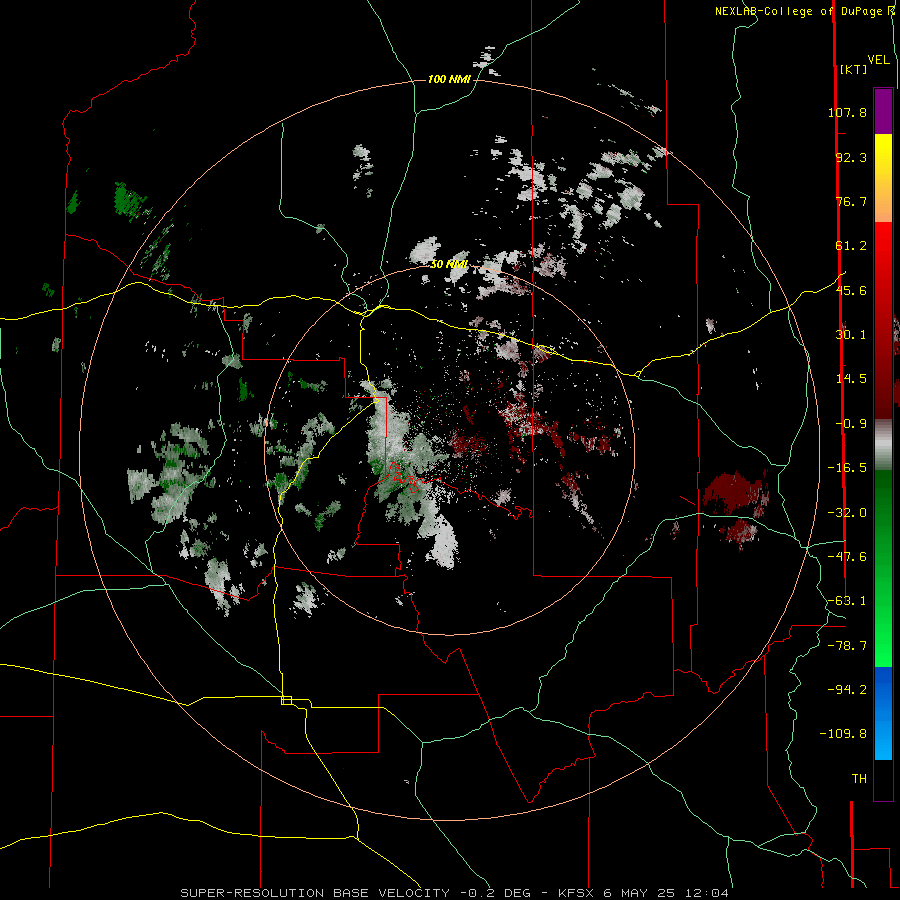Pick the green segment of the color bar
Screen dimensions: 900x900
point(883,568)
